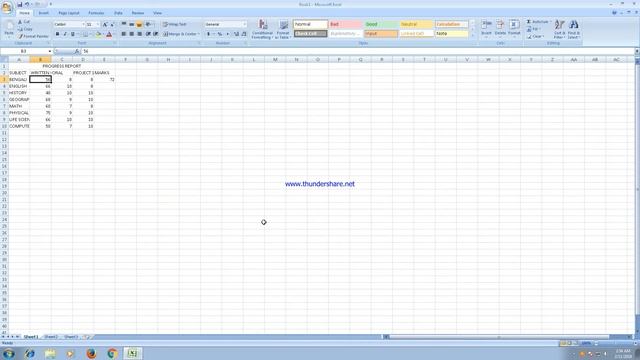Open Conditional Formatting menu
The width and height of the screenshot is (640, 360).
(x=262, y=29)
